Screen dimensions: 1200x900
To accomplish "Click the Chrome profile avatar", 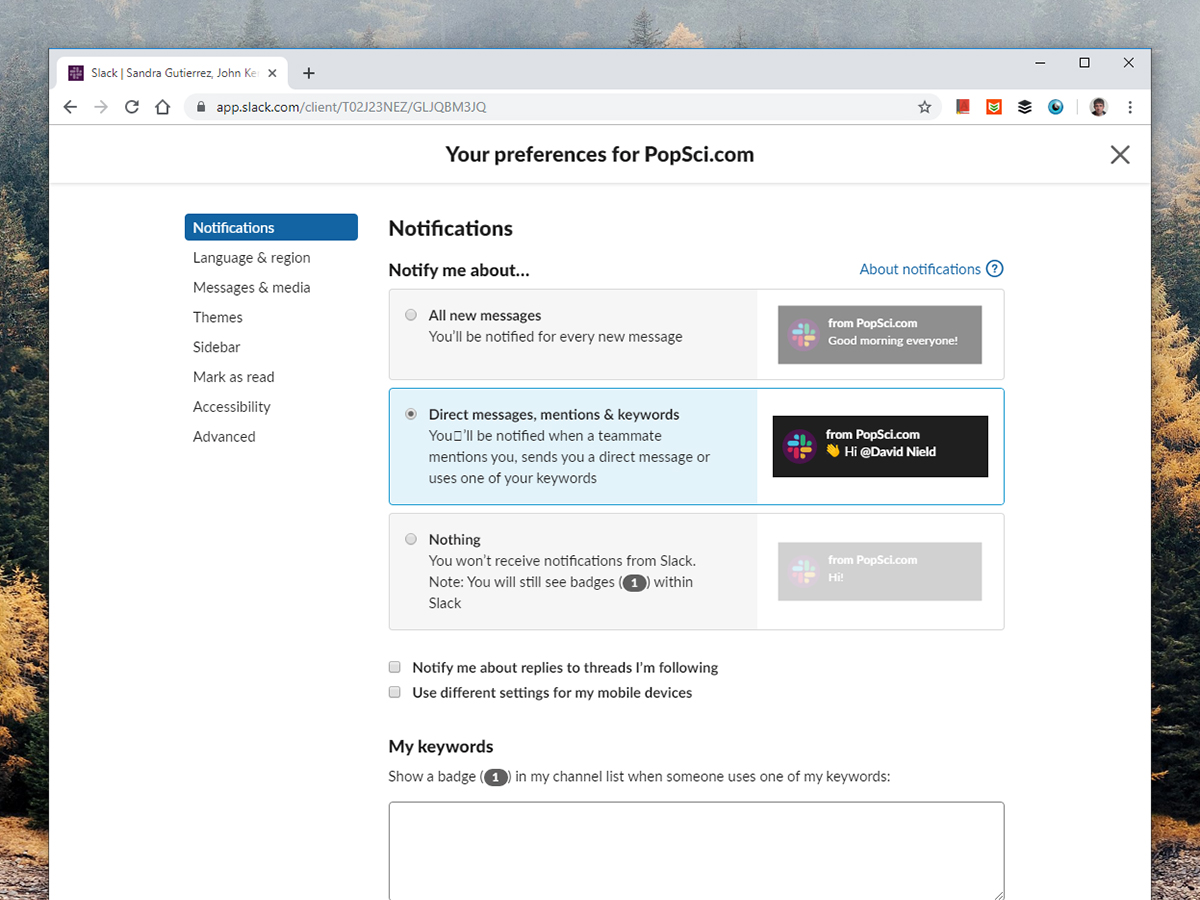I will (x=1098, y=107).
